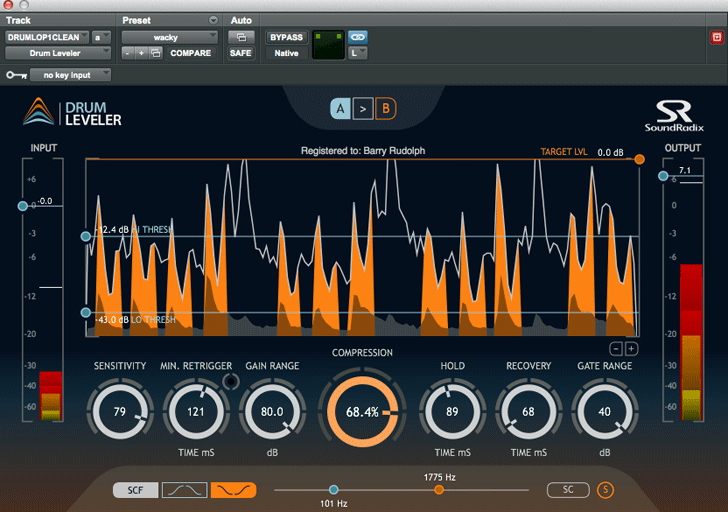Toggle the sidechain solo S icon
This screenshot has width=728, height=512.
click(605, 490)
